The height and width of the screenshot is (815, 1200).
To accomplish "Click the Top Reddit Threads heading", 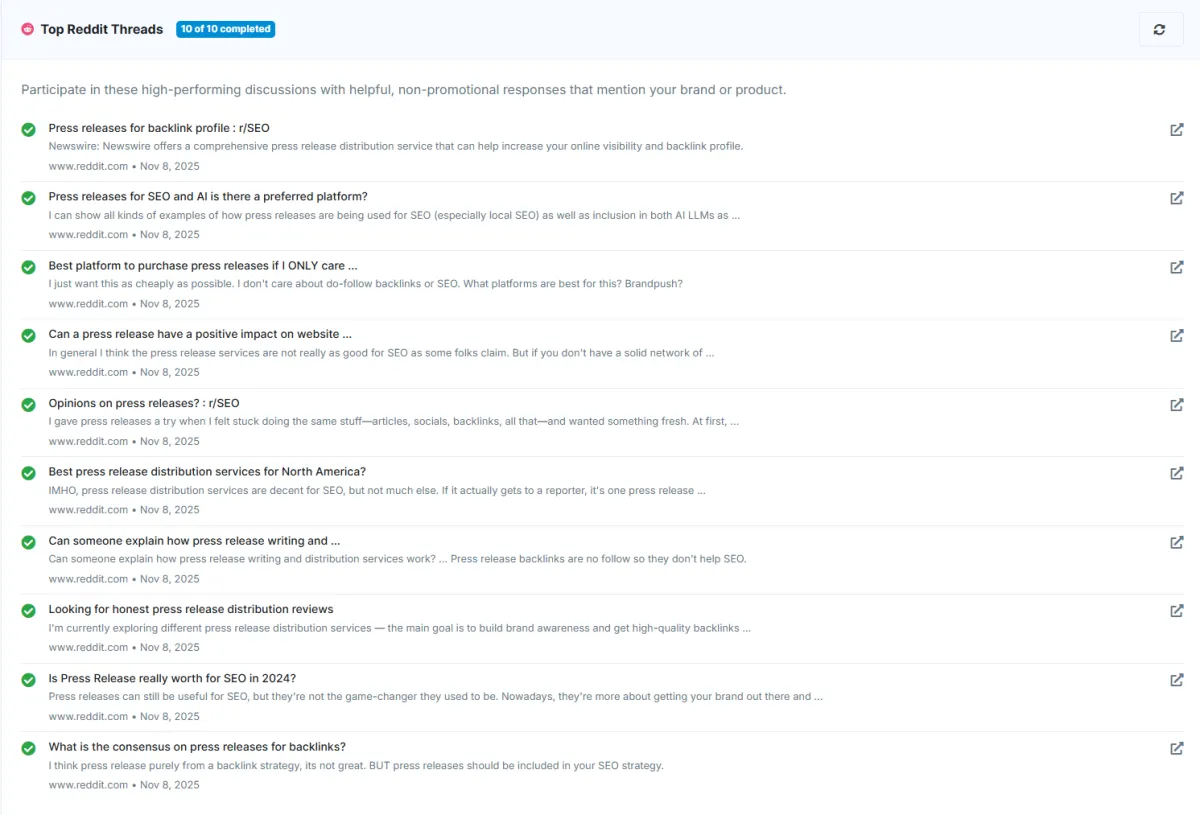I will 102,29.
